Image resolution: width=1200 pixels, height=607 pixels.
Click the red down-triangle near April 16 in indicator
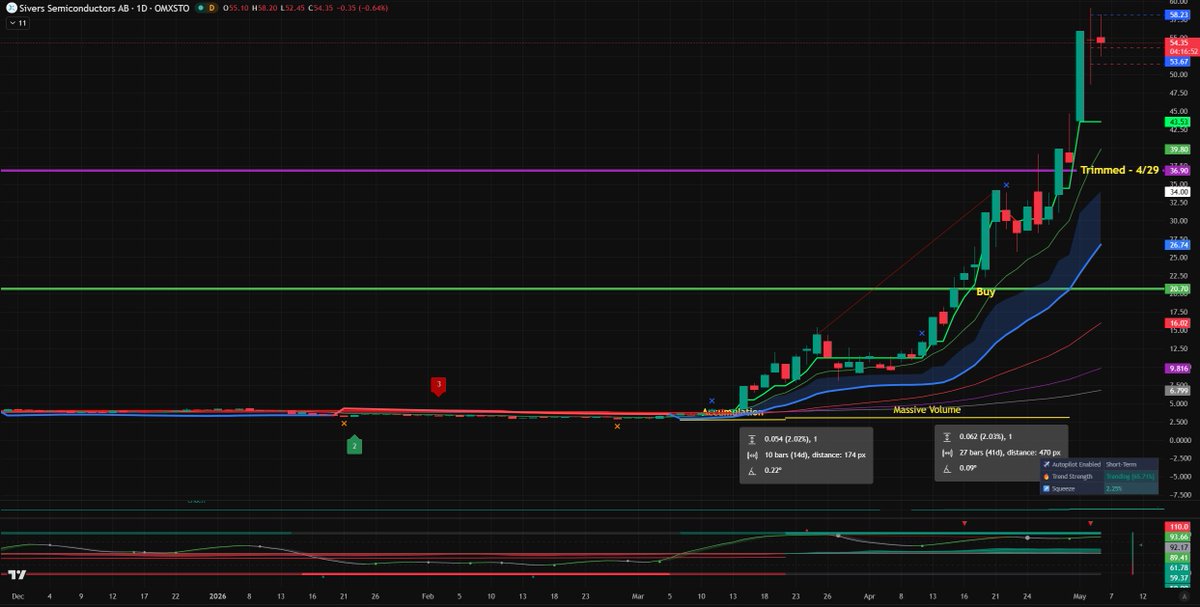(964, 523)
